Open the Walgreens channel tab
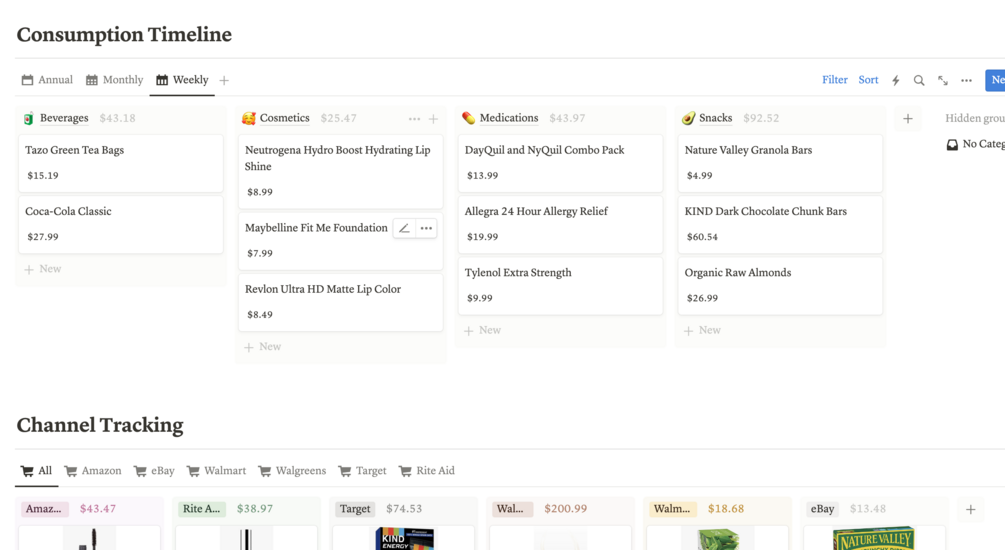1005x550 pixels. 292,471
